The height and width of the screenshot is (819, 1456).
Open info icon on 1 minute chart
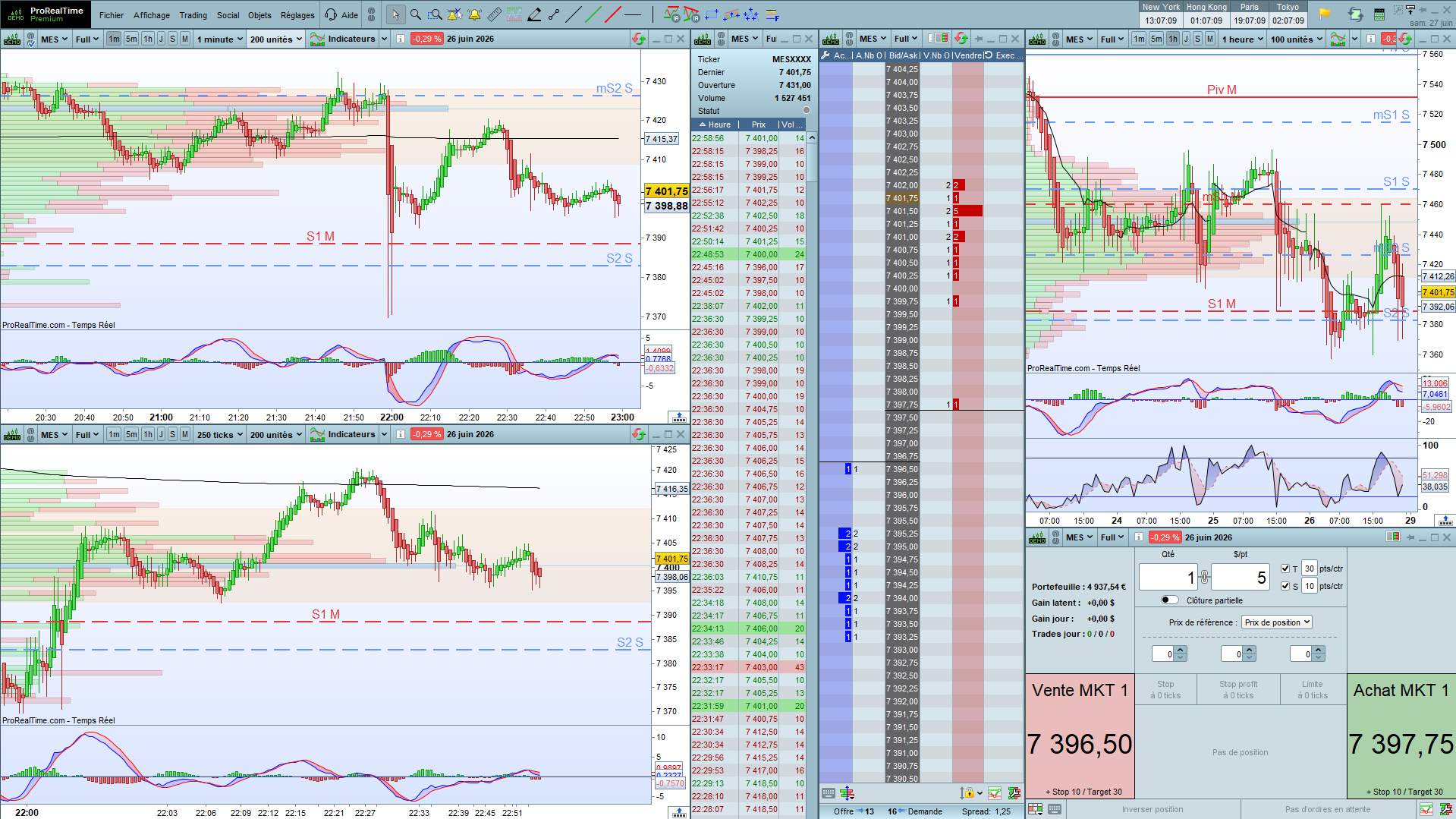[400, 39]
